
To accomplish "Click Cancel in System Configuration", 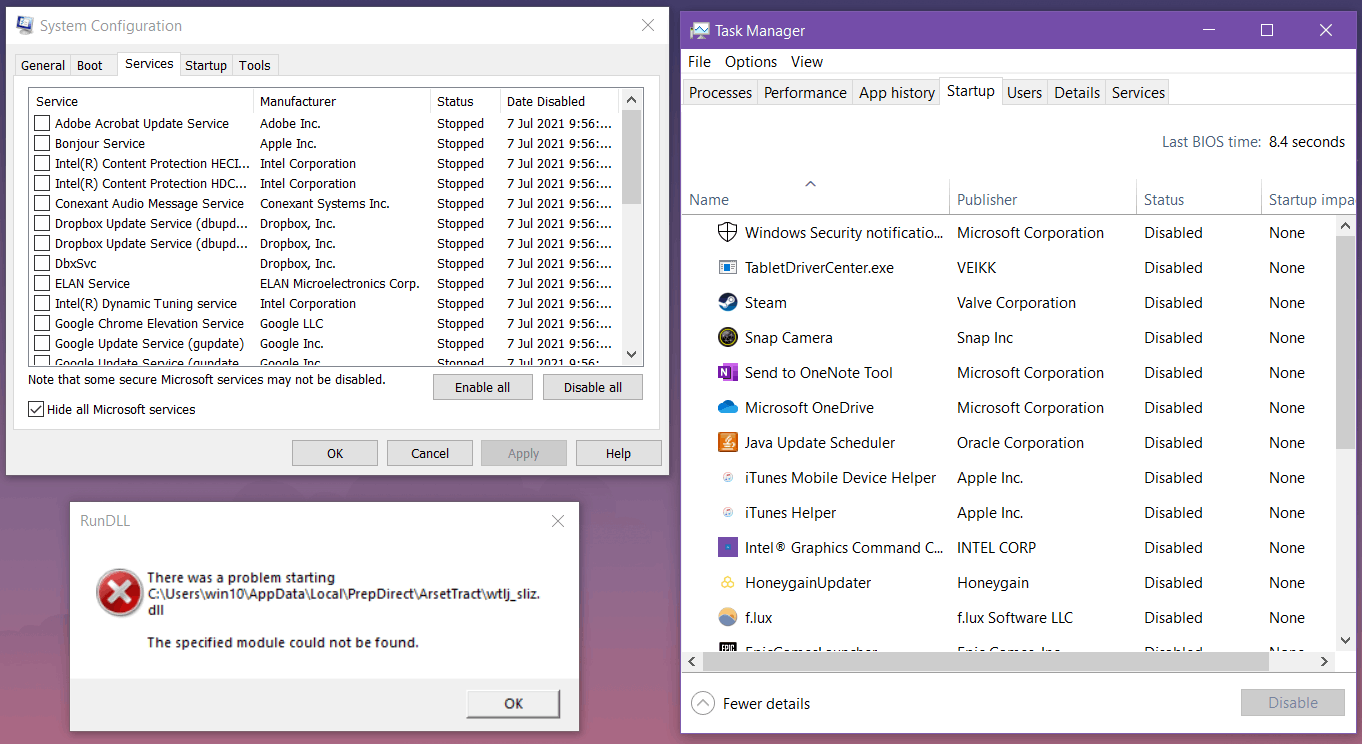I will 430,453.
